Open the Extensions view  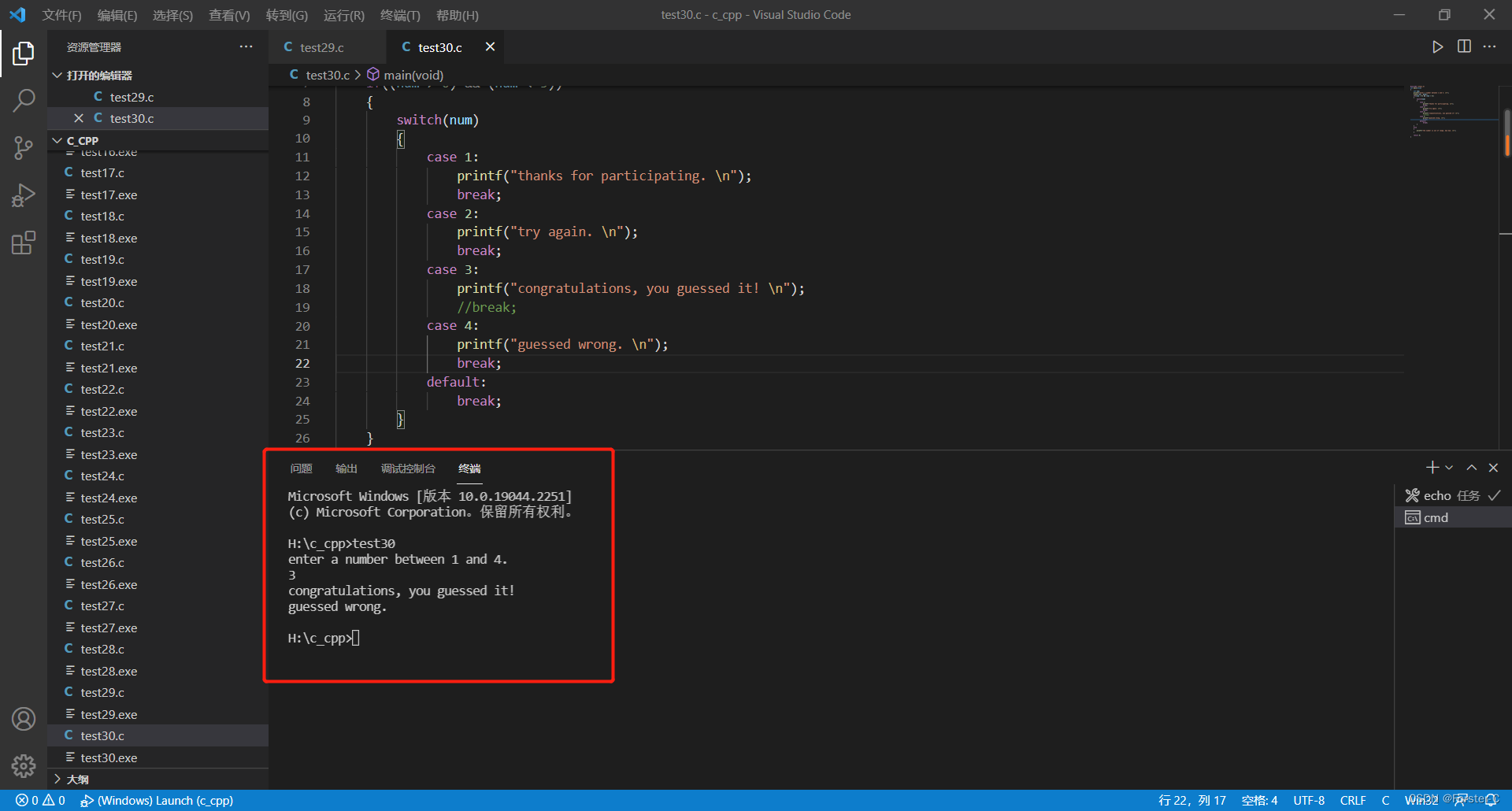(x=24, y=243)
